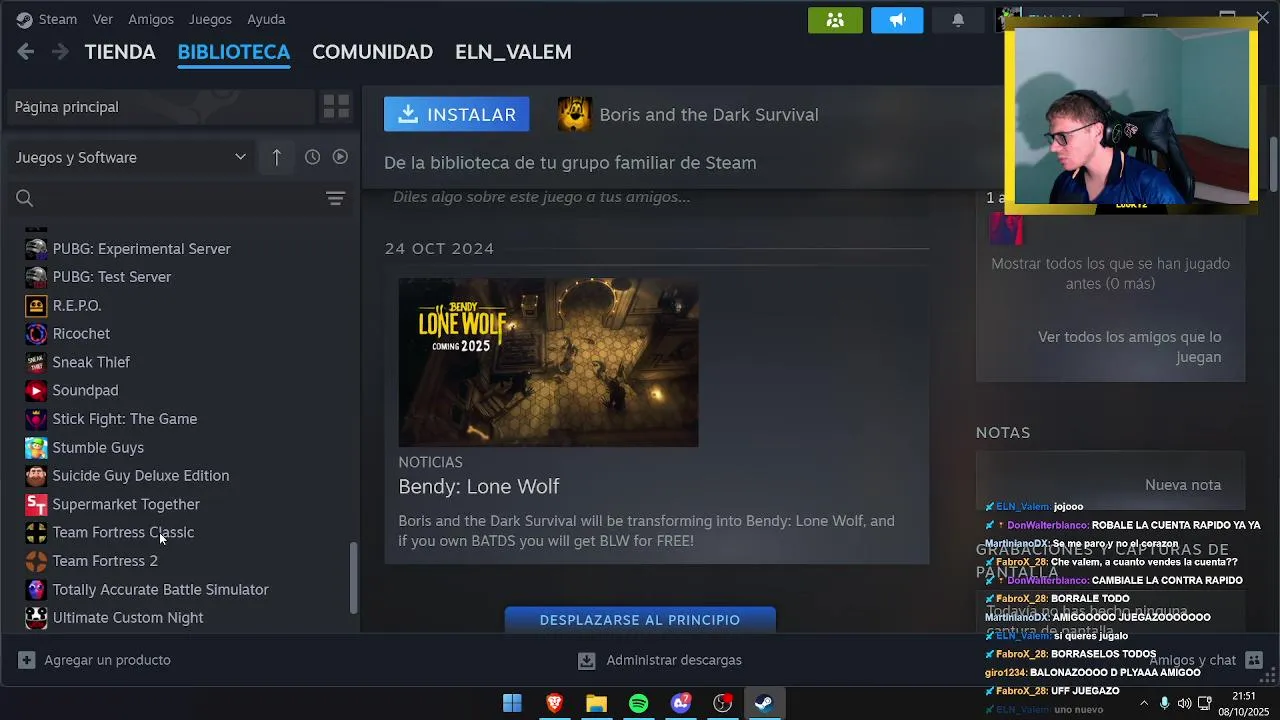This screenshot has height=720, width=1280.
Task: Open Página principal of the library
Action: tap(160, 107)
